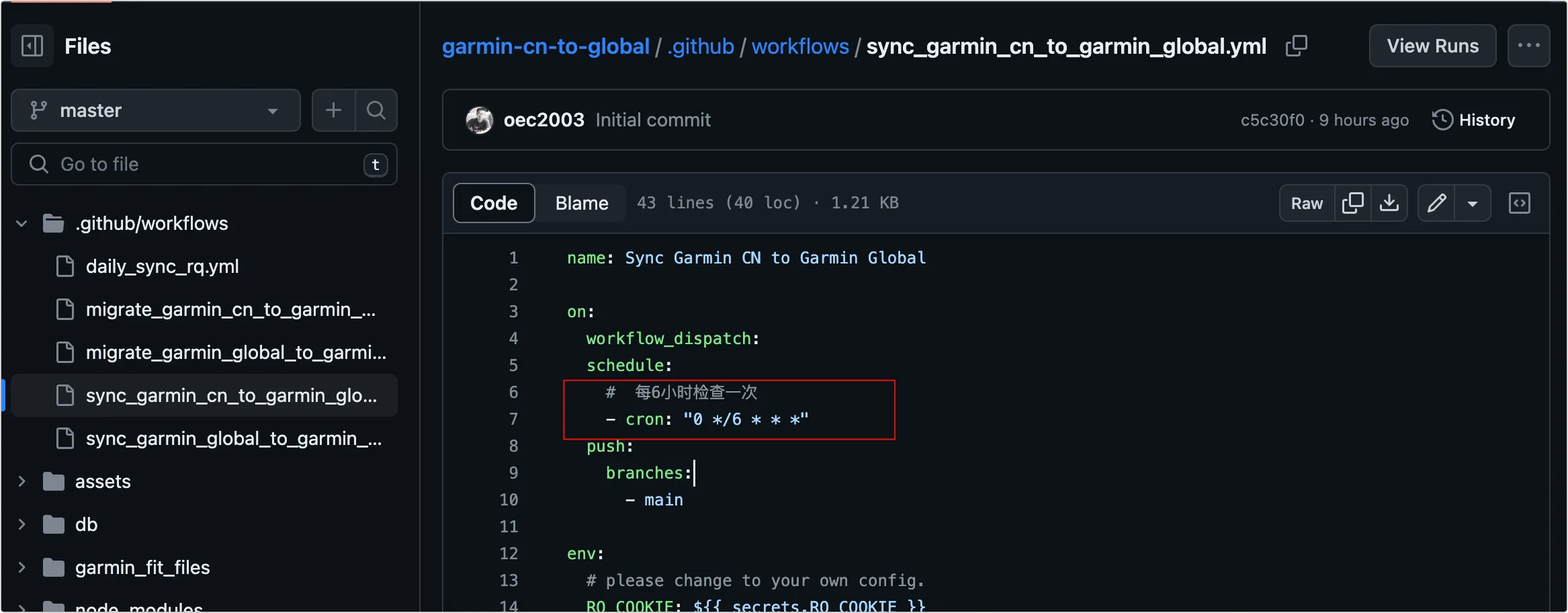Open the .github breadcrumb folder
Image resolution: width=1568 pixels, height=613 pixels.
701,46
